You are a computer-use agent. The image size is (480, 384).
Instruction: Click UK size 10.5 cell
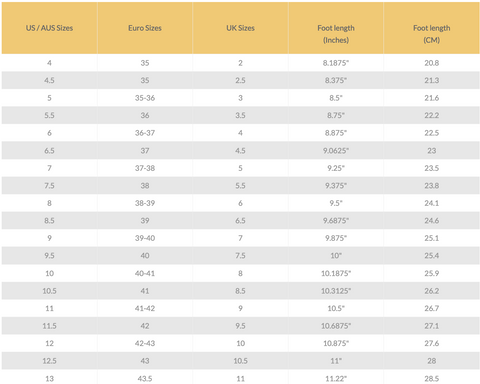(240, 361)
